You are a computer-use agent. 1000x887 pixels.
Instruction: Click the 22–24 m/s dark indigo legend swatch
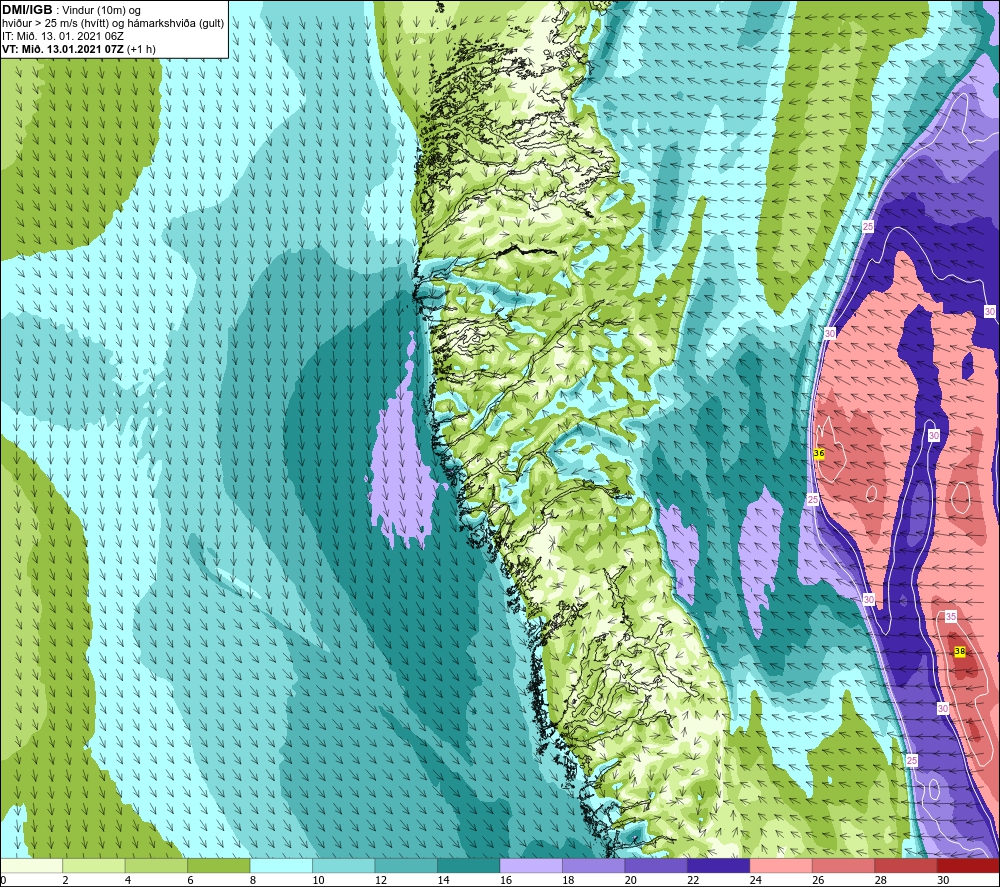pos(719,866)
